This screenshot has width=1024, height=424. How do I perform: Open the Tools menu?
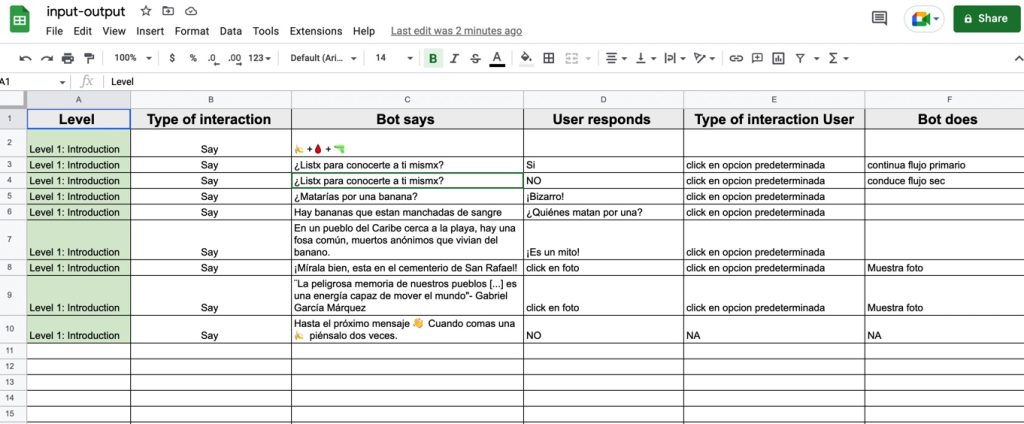[x=266, y=31]
